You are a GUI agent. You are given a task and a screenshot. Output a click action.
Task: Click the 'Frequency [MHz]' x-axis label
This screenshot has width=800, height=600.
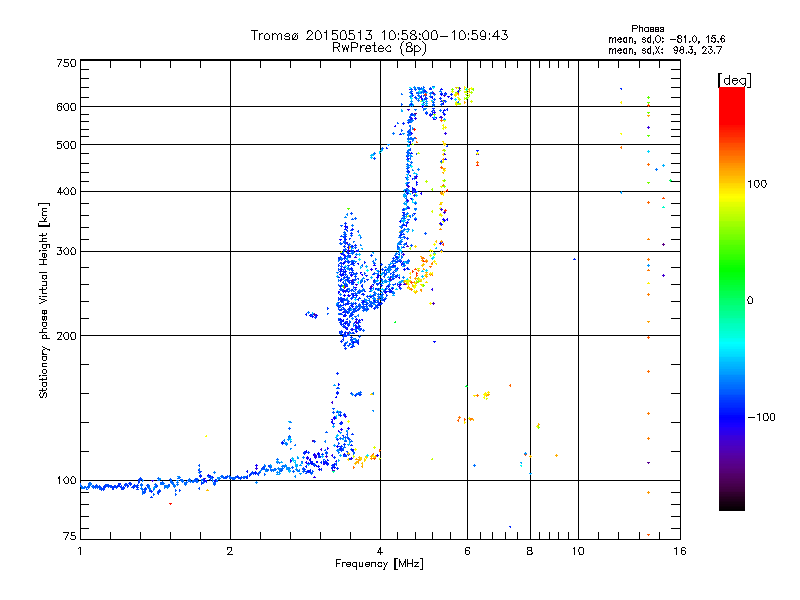pos(379,564)
